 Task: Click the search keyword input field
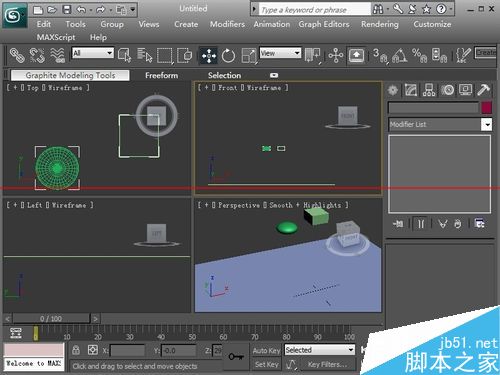click(x=315, y=10)
